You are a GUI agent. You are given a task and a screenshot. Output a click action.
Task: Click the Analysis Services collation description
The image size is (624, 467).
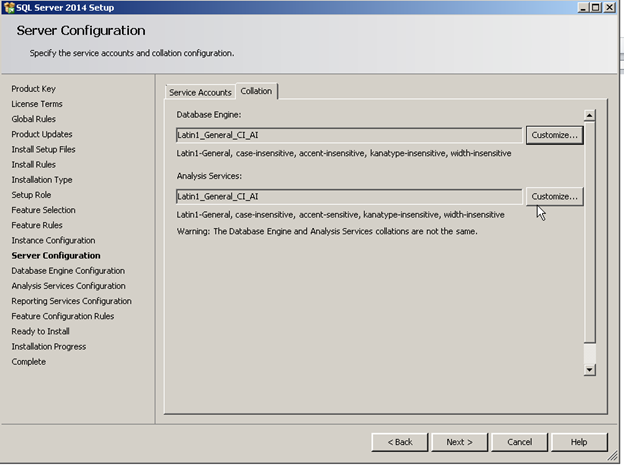[340, 215]
